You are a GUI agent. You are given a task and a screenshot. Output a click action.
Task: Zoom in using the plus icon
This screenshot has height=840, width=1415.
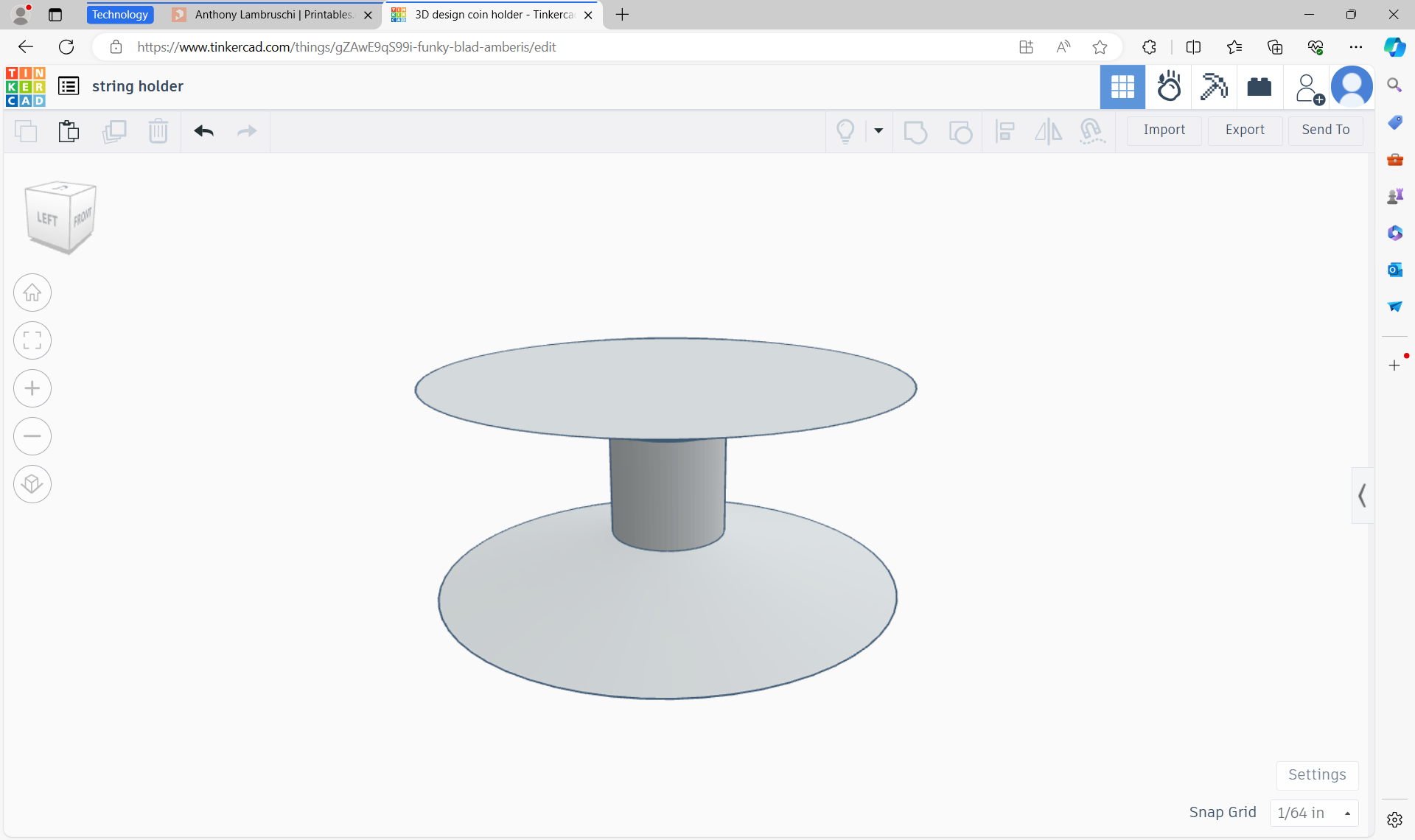32,388
